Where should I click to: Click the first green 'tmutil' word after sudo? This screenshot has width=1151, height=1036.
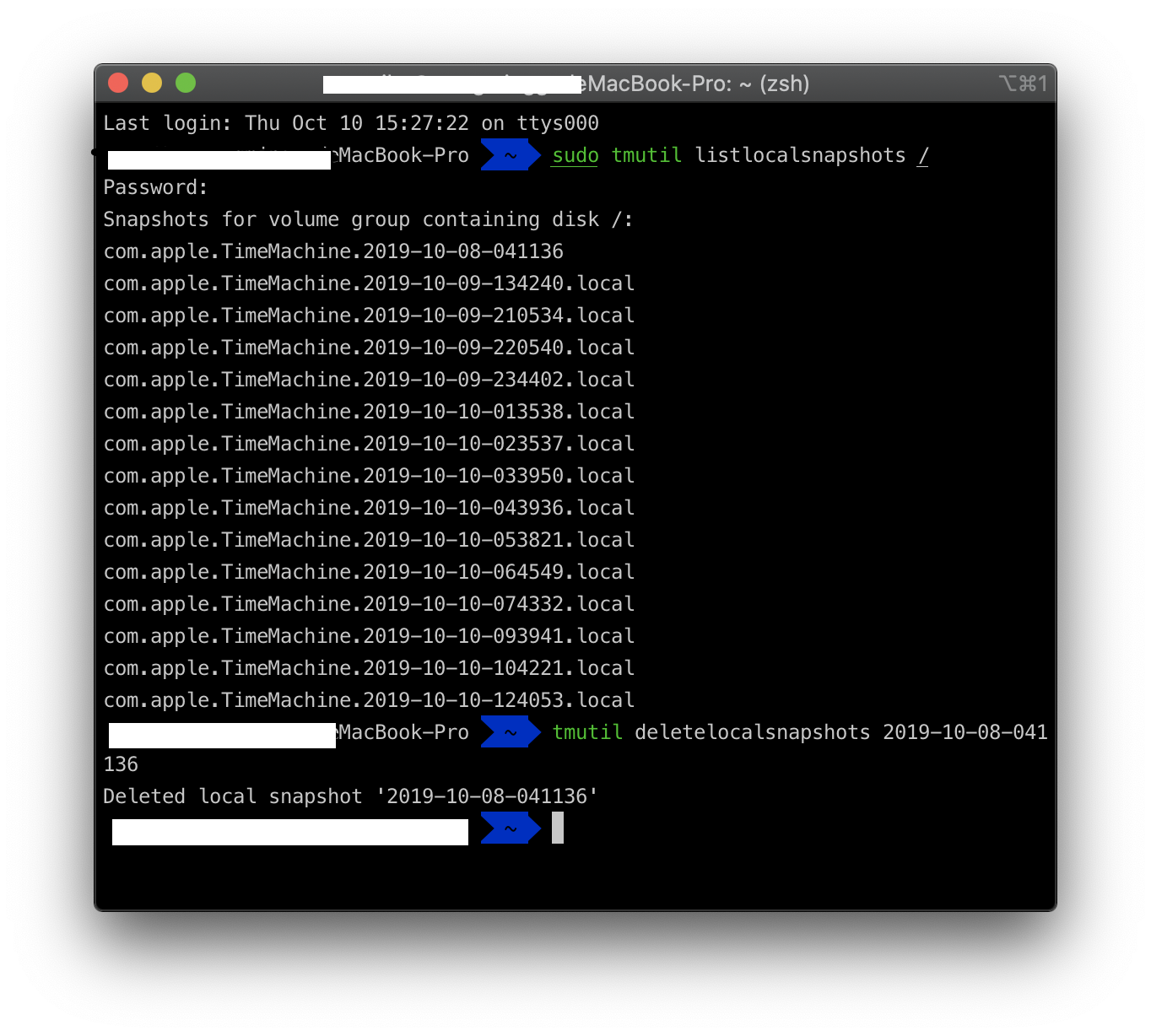coord(646,155)
